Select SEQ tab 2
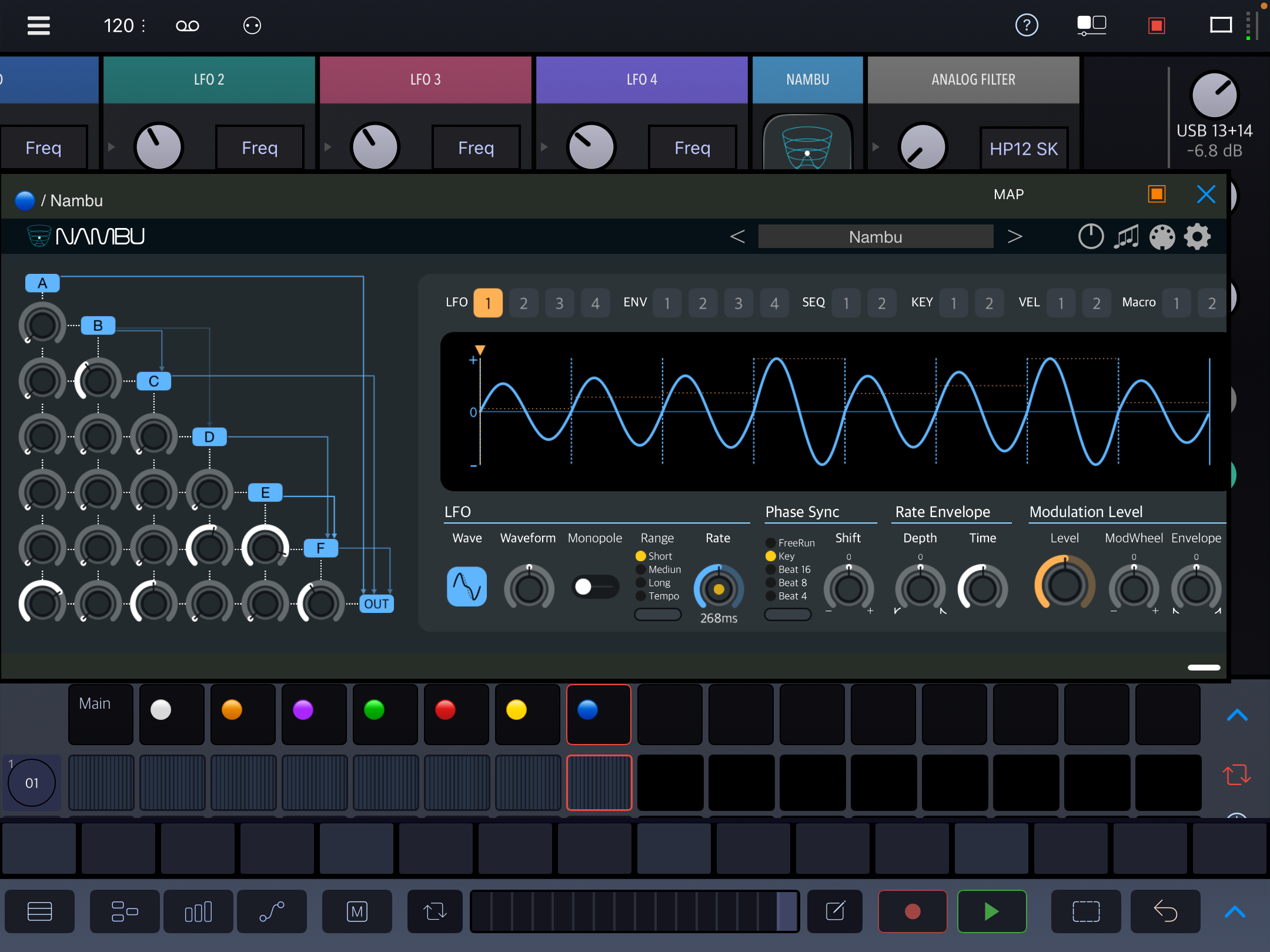Viewport: 1270px width, 952px height. click(x=882, y=303)
